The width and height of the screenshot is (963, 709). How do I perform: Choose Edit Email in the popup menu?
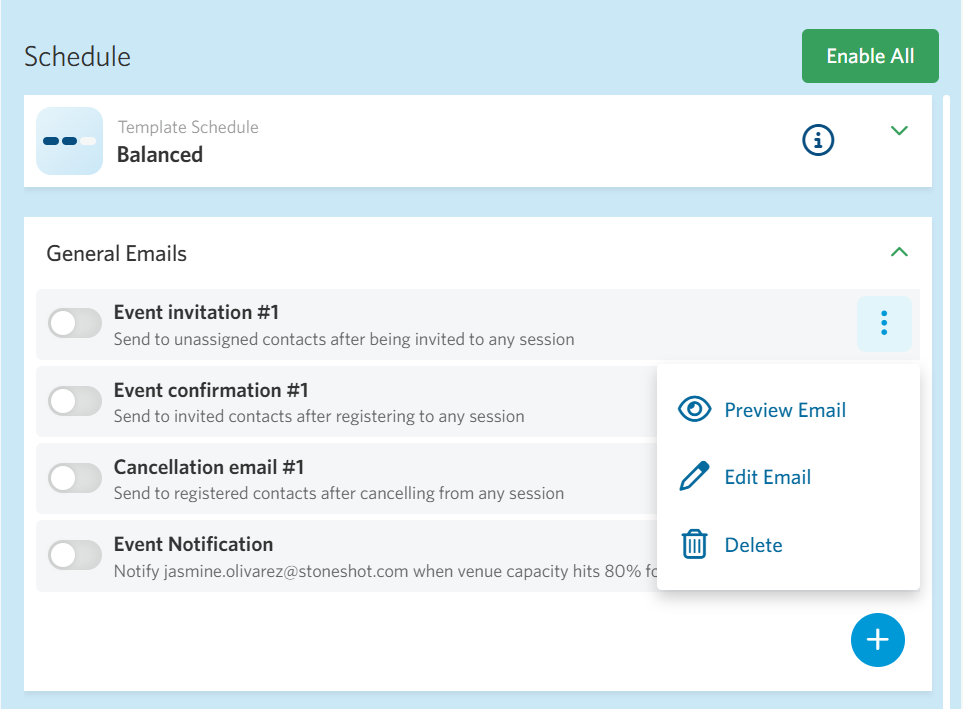[767, 477]
